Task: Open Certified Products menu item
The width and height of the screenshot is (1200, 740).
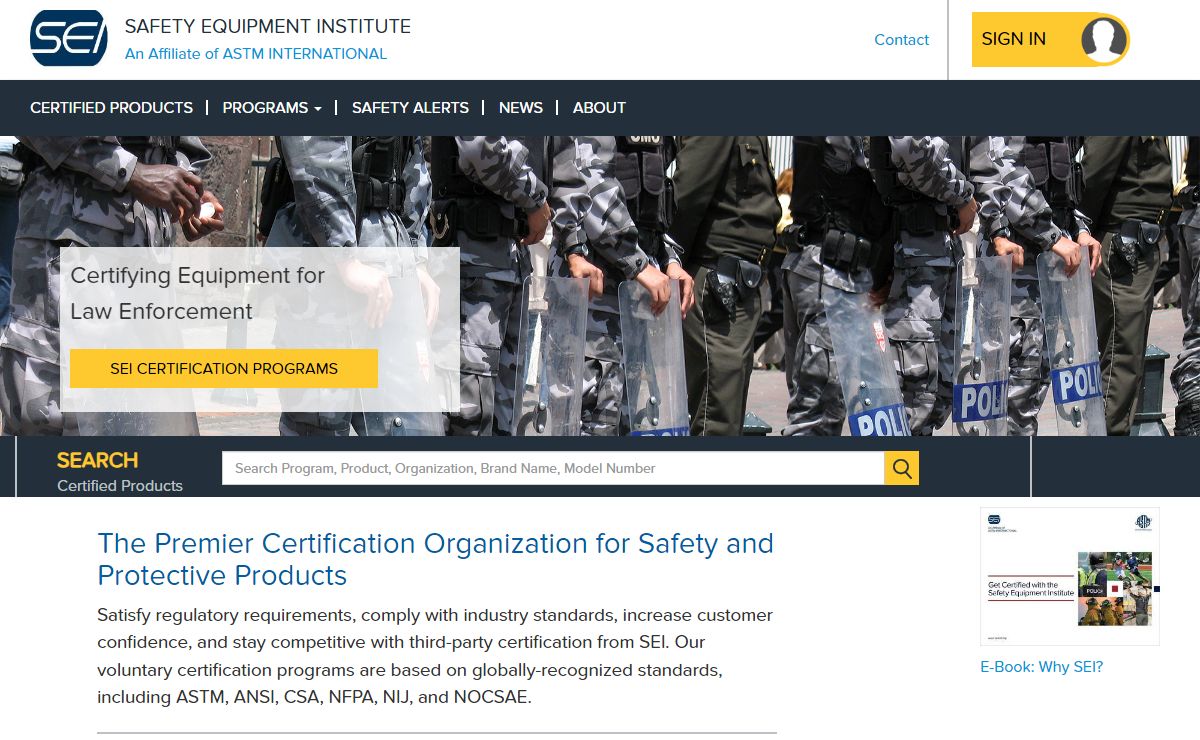Action: (111, 107)
